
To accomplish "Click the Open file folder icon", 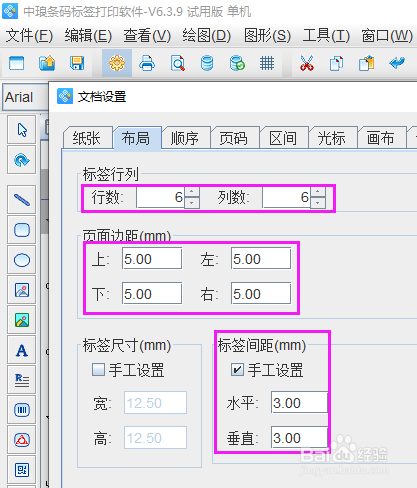I will [x=47, y=63].
